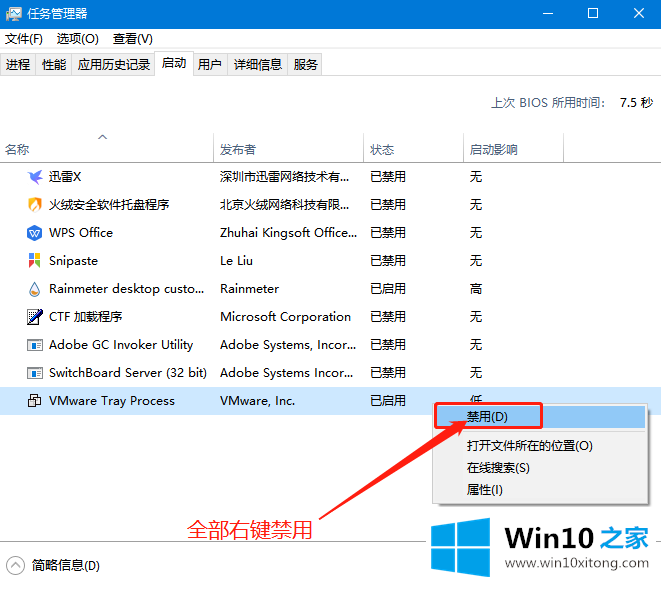Choose 打开文件所在的位置(O) in context menu
The width and height of the screenshot is (661, 589).
(x=540, y=446)
